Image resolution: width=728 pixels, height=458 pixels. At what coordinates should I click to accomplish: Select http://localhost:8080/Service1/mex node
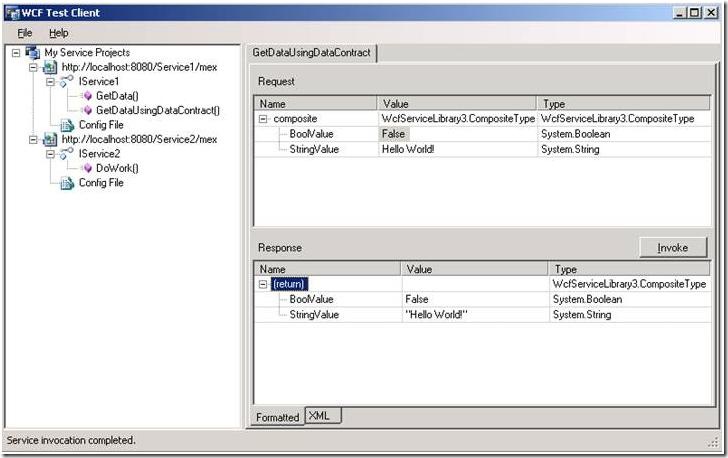coord(139,67)
